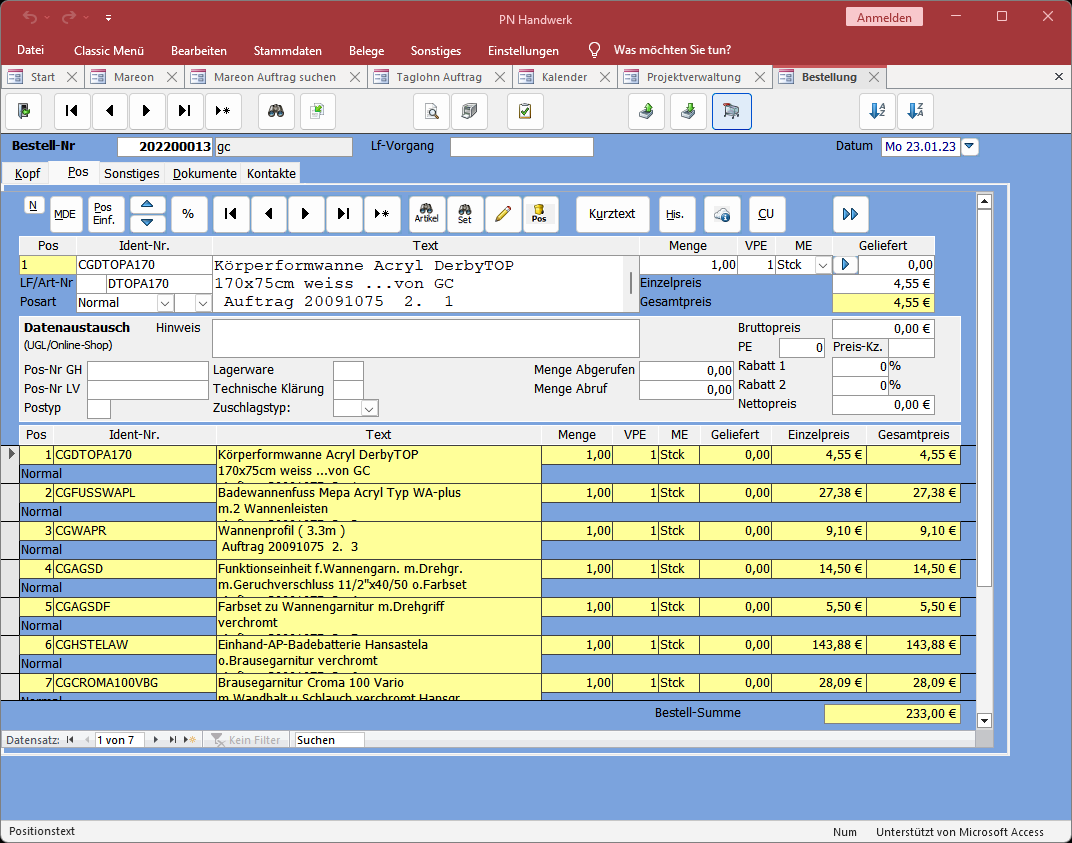1072x843 pixels.
Task: Click the pencil edit icon in Pos toolbar
Action: coord(502,213)
